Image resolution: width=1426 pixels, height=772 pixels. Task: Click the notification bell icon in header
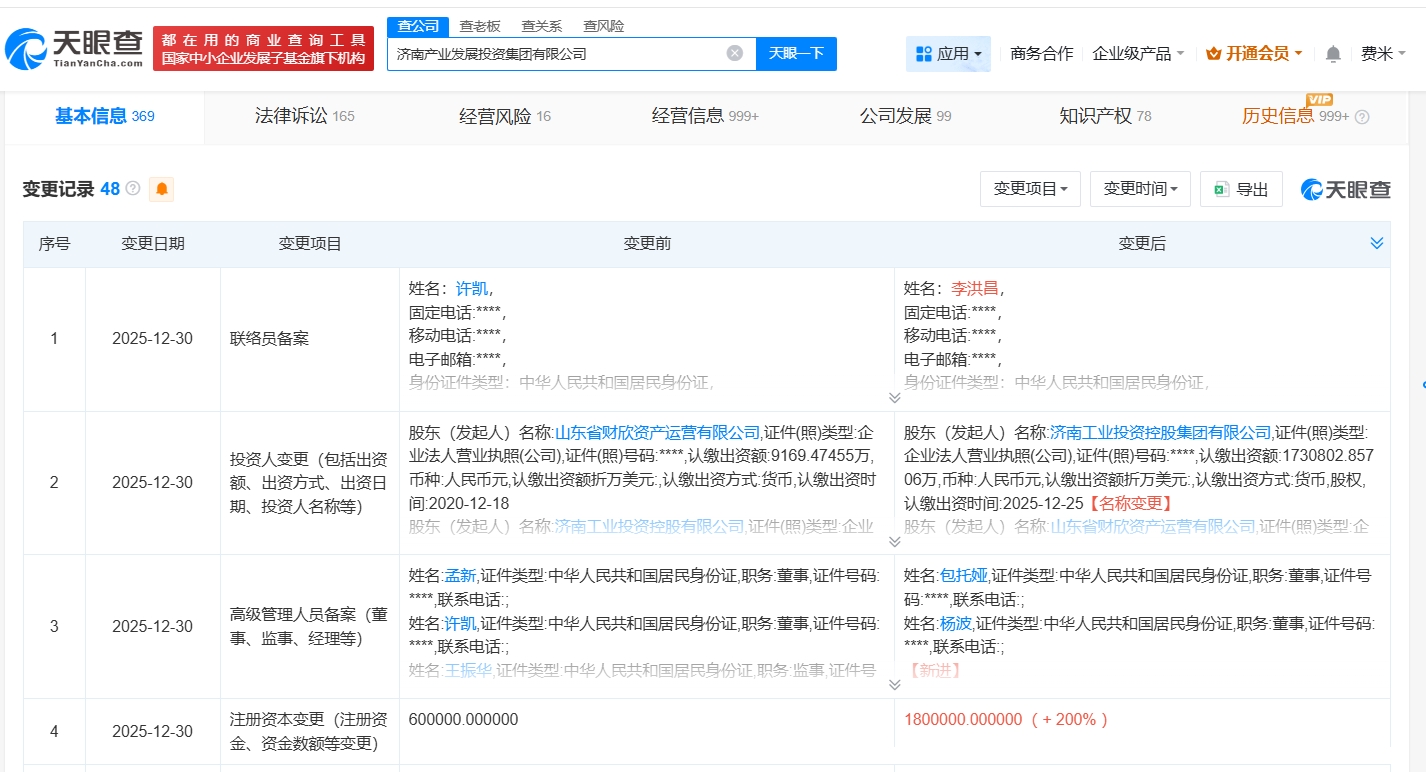(1333, 54)
